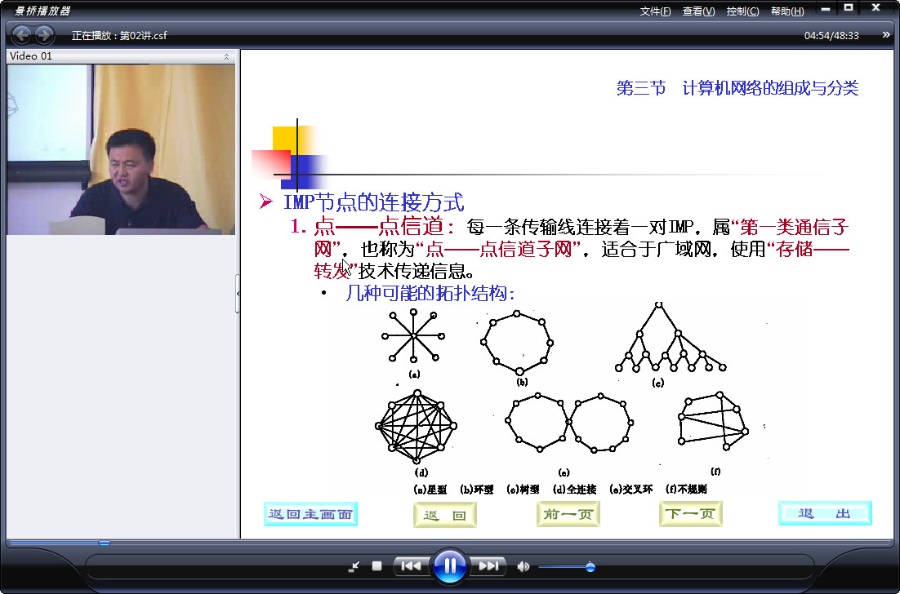Minimize the 景桥播放器 window

[x=825, y=9]
